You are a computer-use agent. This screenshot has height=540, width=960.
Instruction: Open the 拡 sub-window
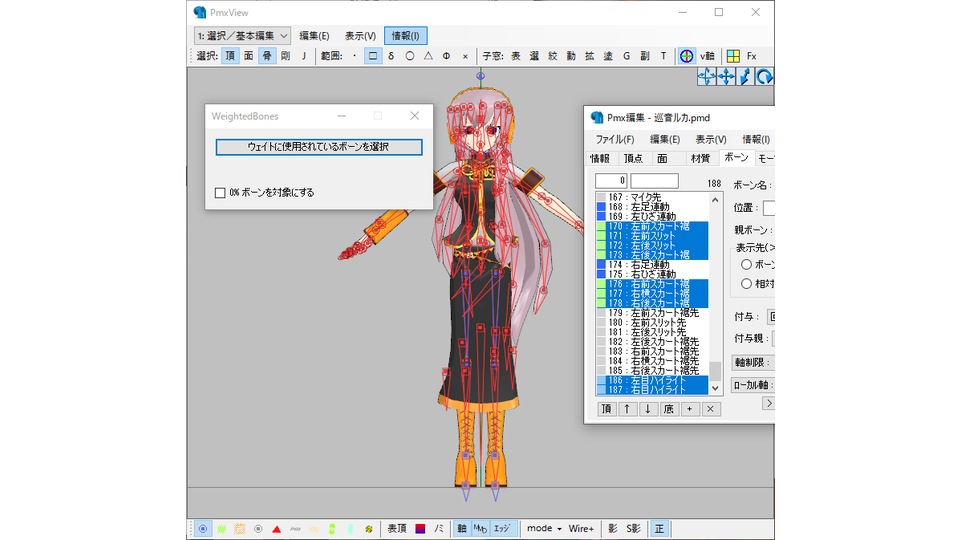tap(590, 56)
